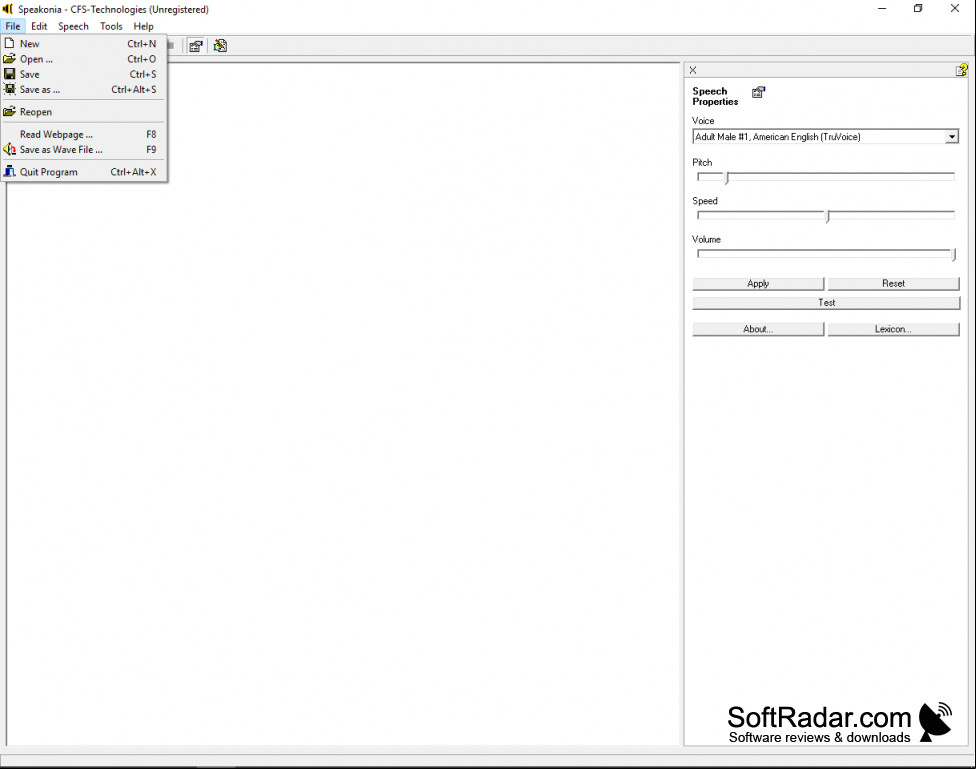Viewport: 976px width, 769px height.
Task: Minimize the Speakonia window
Action: coord(882,9)
